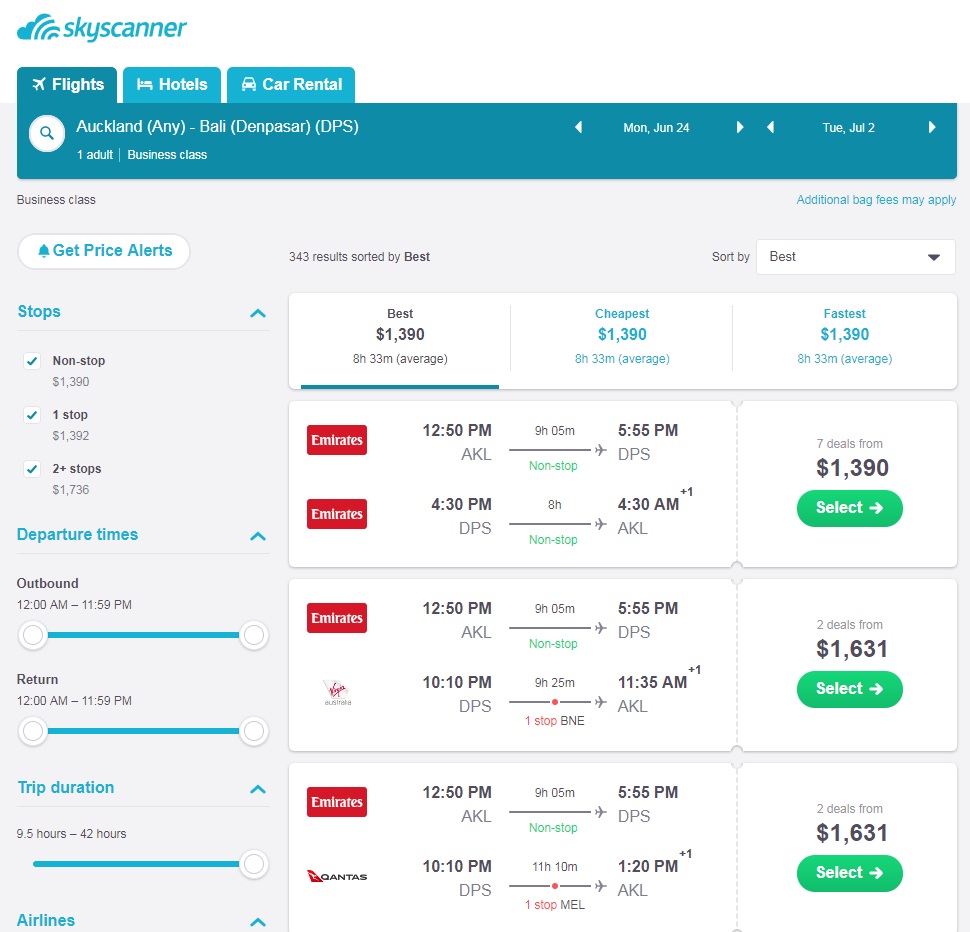This screenshot has height=932, width=970.
Task: Switch to the Flights tab
Action: [x=67, y=85]
